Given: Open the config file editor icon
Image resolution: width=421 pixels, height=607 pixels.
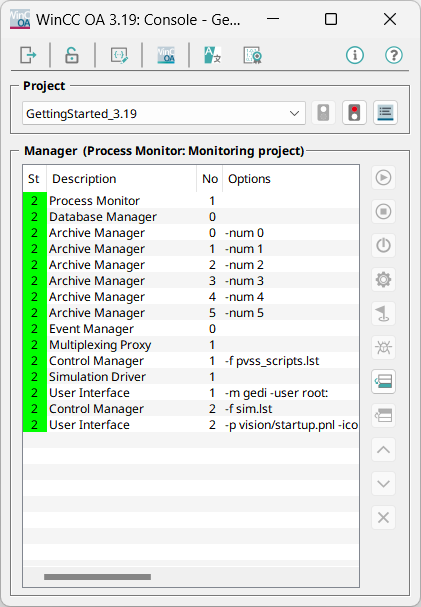Looking at the screenshot, I should pos(119,55).
